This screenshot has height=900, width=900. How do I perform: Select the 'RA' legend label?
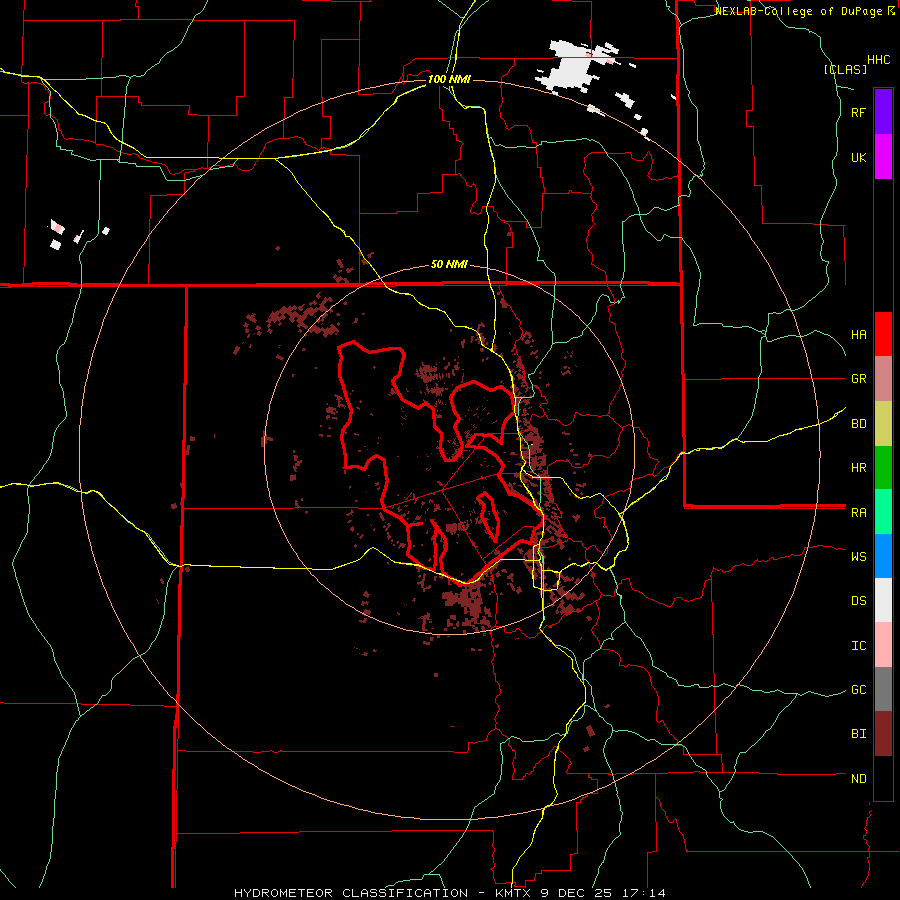858,513
